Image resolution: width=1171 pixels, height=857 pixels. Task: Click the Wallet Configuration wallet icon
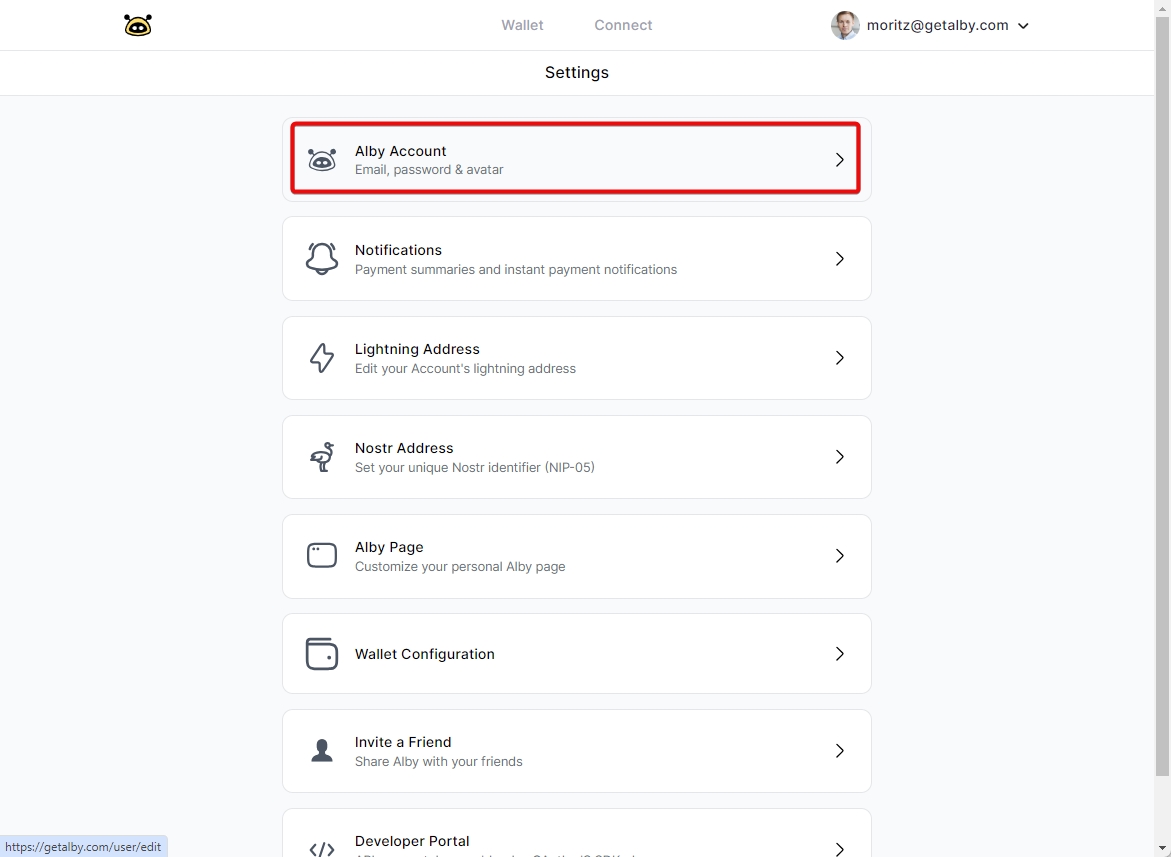[x=322, y=654]
